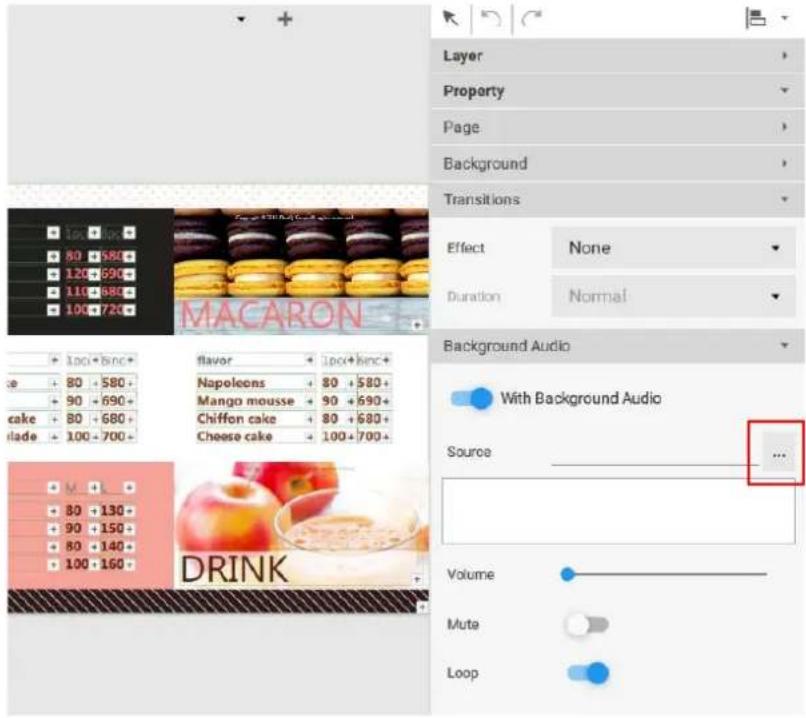Open the Effect dropdown showing None
Image resolution: width=806 pixels, height=718 pixels.
673,248
